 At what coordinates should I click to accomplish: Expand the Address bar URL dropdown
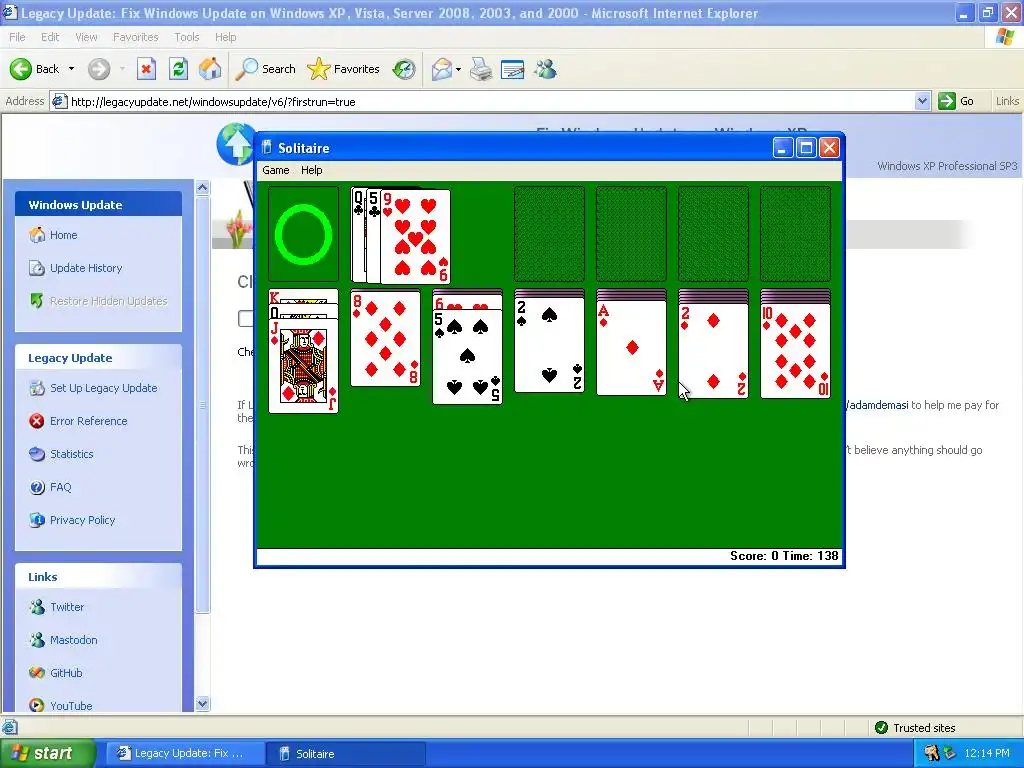click(x=922, y=101)
